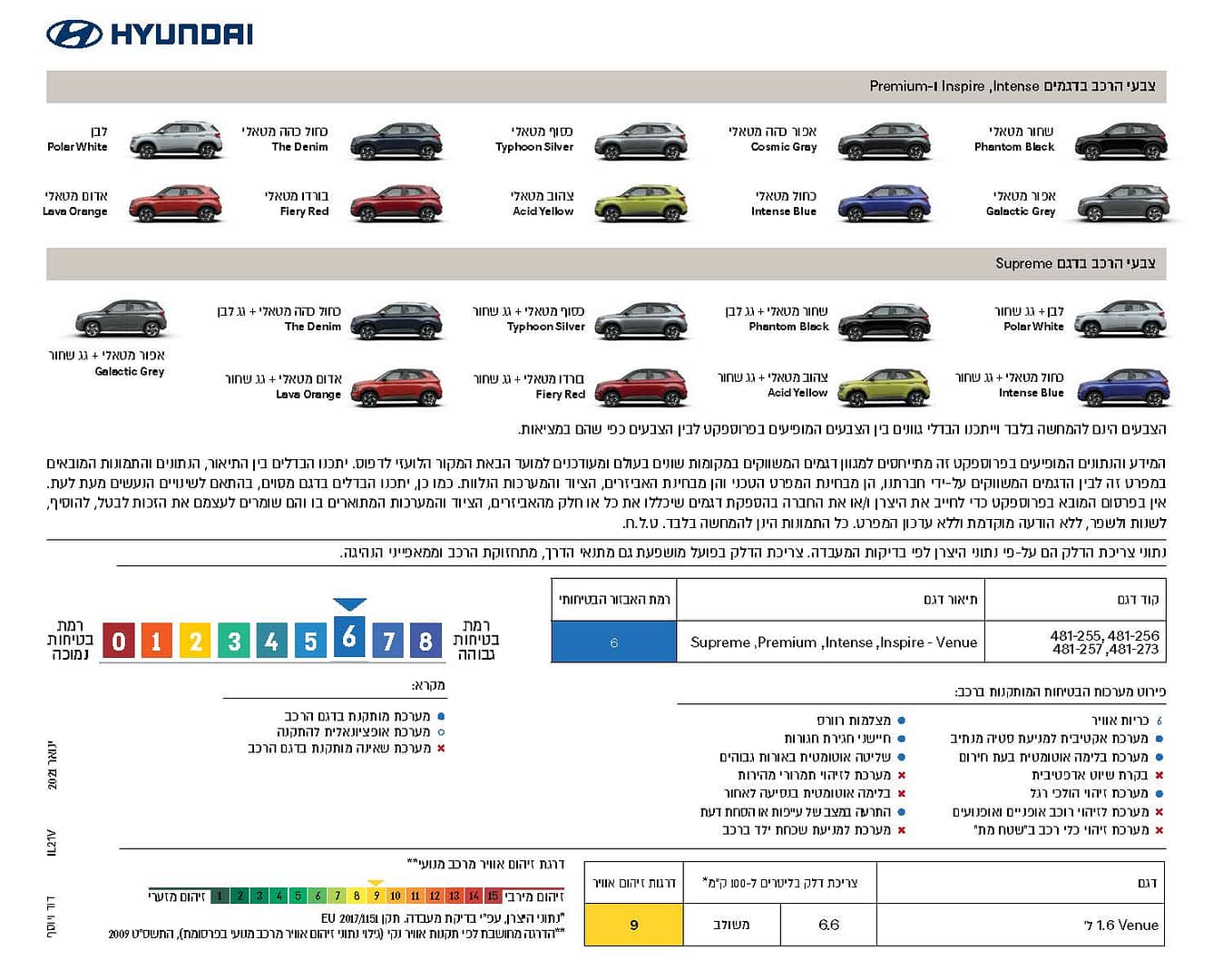Click the 'Supreme, Premium, Intense, Inspire - Venue' cell
1213x980 pixels.
coord(831,642)
